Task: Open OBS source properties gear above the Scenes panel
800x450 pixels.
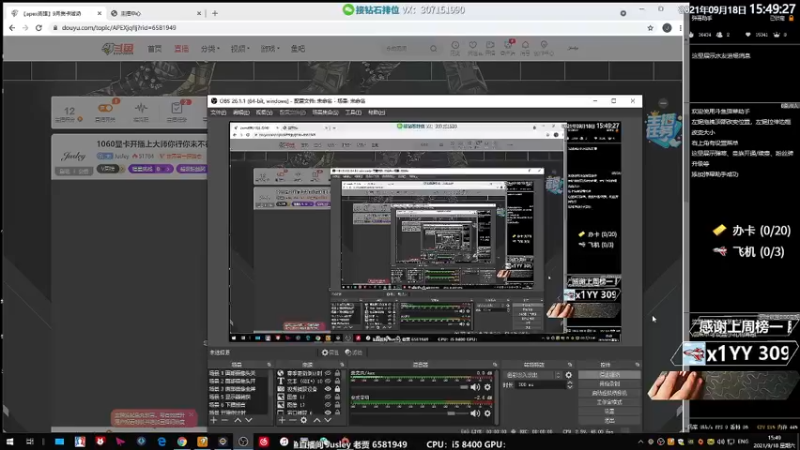Action: tap(330, 352)
